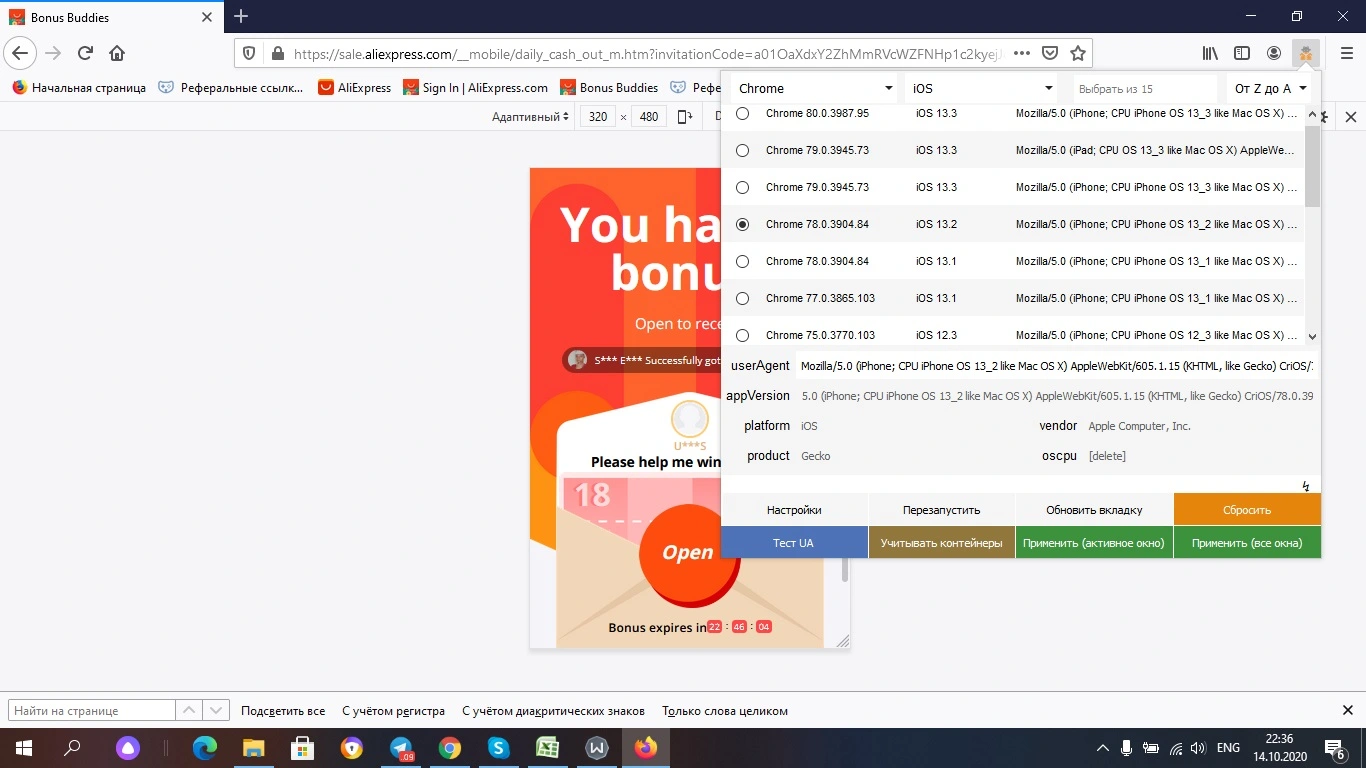
Task: Open 'Начальная страница' bookmark
Action: coord(79,88)
